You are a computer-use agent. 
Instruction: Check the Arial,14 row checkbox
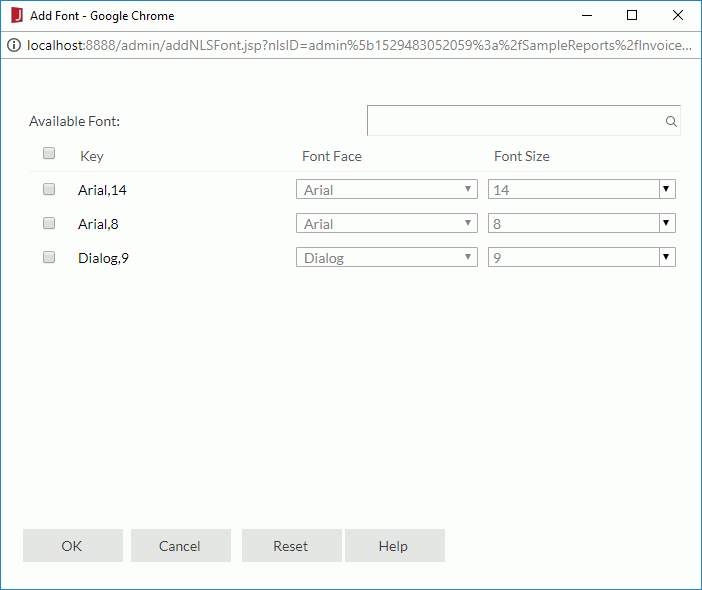coord(49,189)
